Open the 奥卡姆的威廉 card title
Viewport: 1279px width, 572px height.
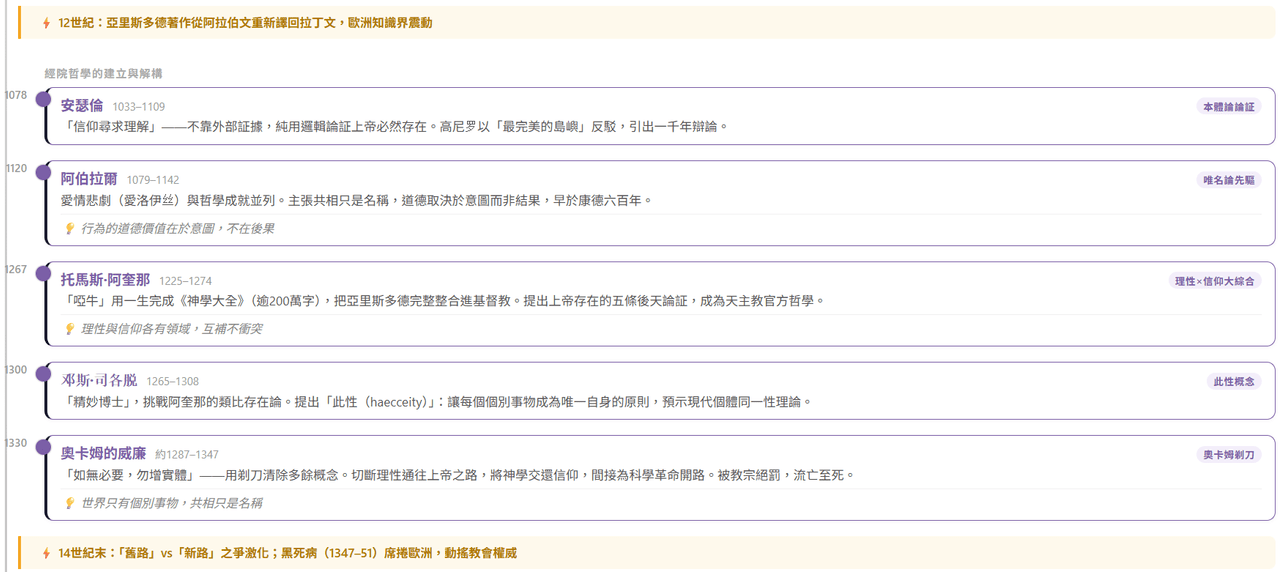(x=104, y=454)
